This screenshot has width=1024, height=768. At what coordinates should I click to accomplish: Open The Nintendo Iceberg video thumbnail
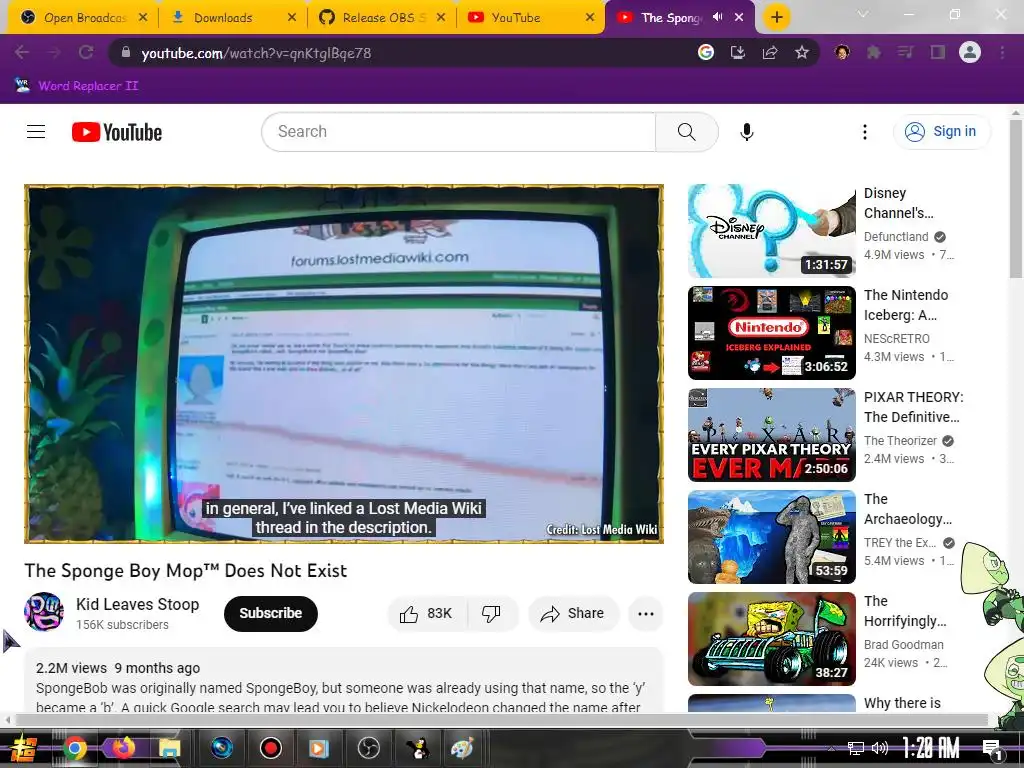click(x=771, y=333)
